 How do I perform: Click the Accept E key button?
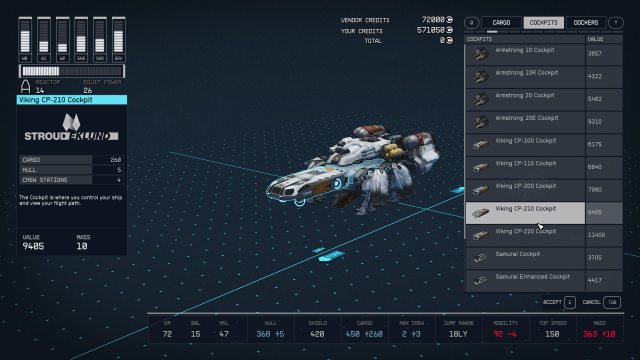pos(570,302)
